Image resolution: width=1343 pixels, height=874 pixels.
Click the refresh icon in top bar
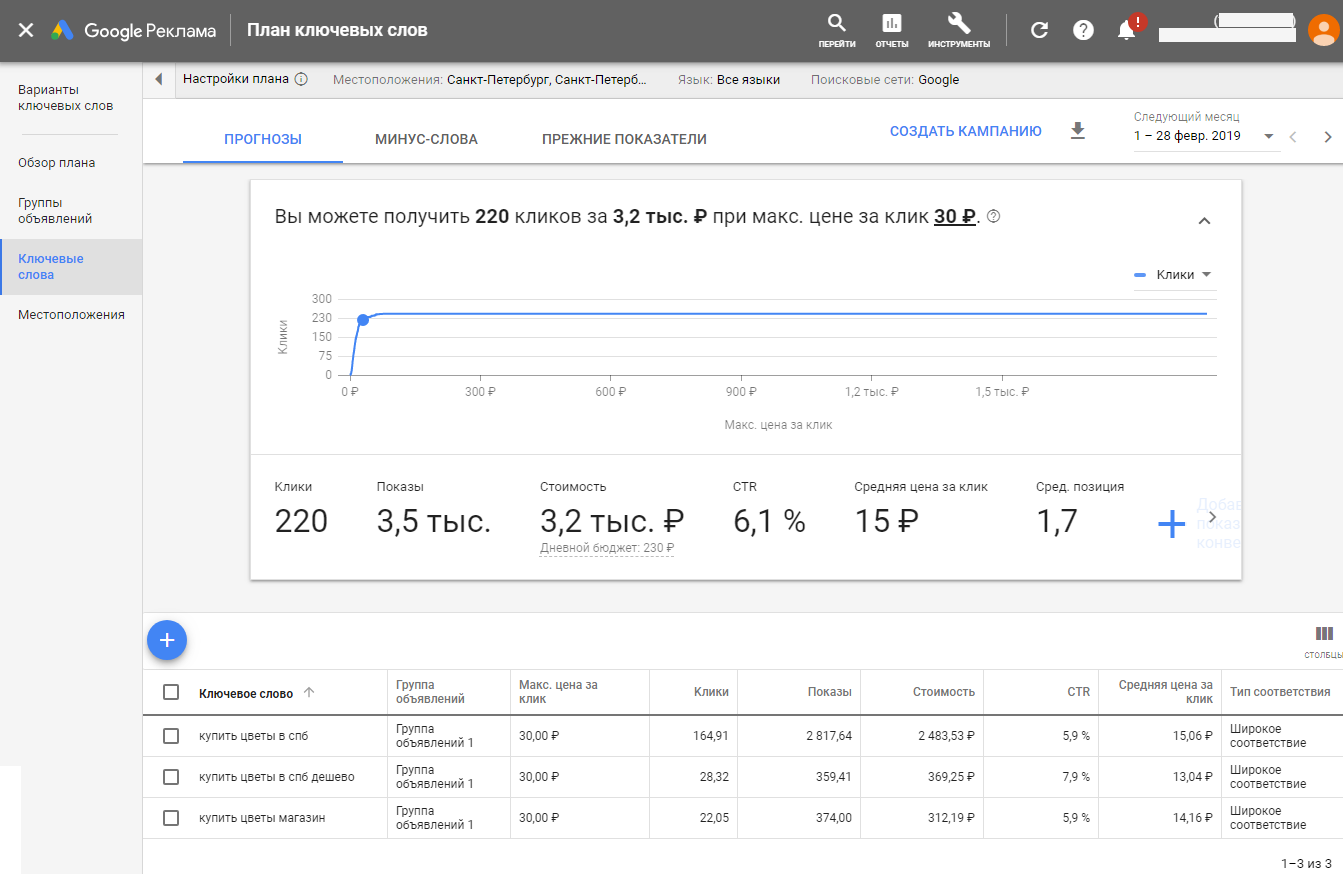coord(1039,30)
